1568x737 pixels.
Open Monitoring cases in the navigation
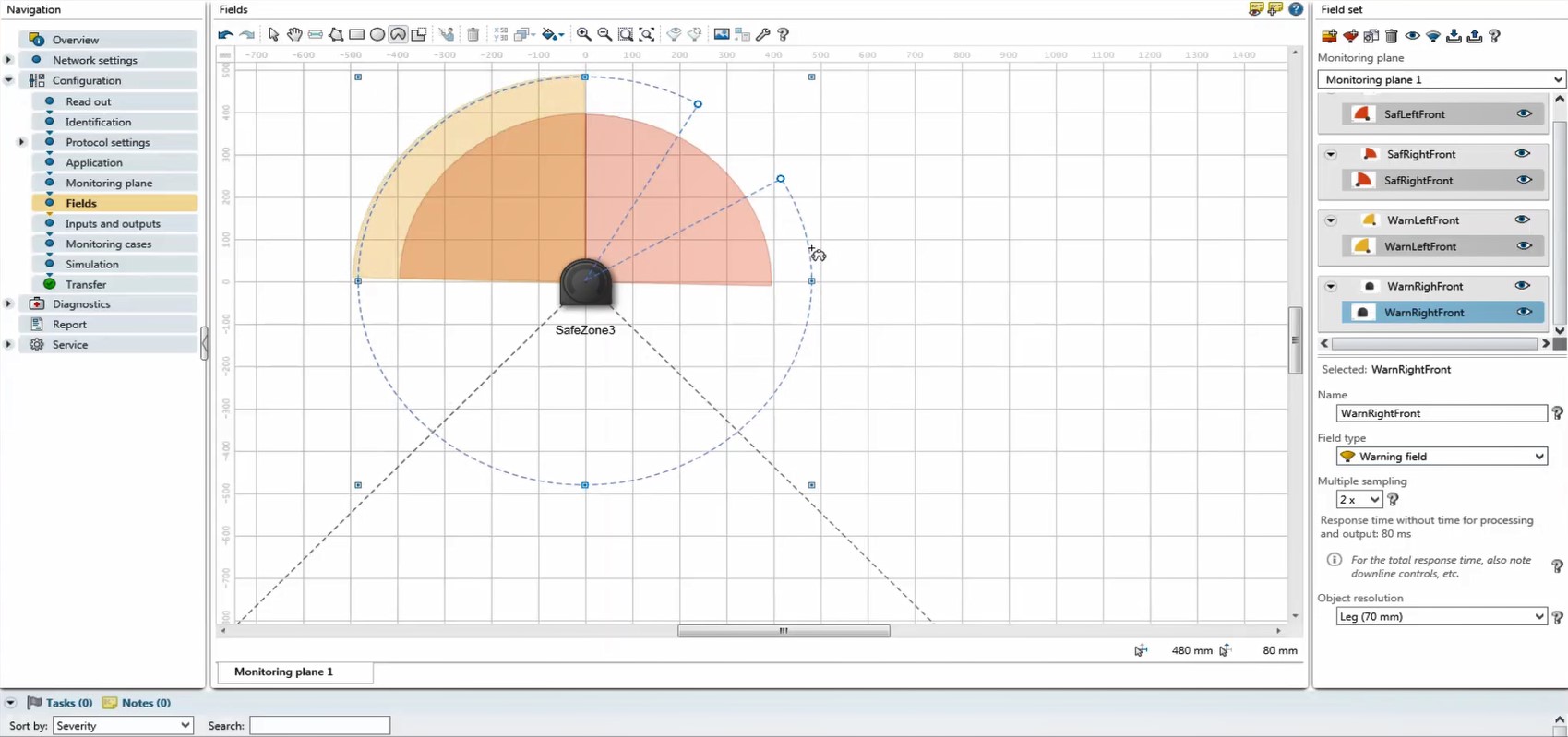pos(108,244)
